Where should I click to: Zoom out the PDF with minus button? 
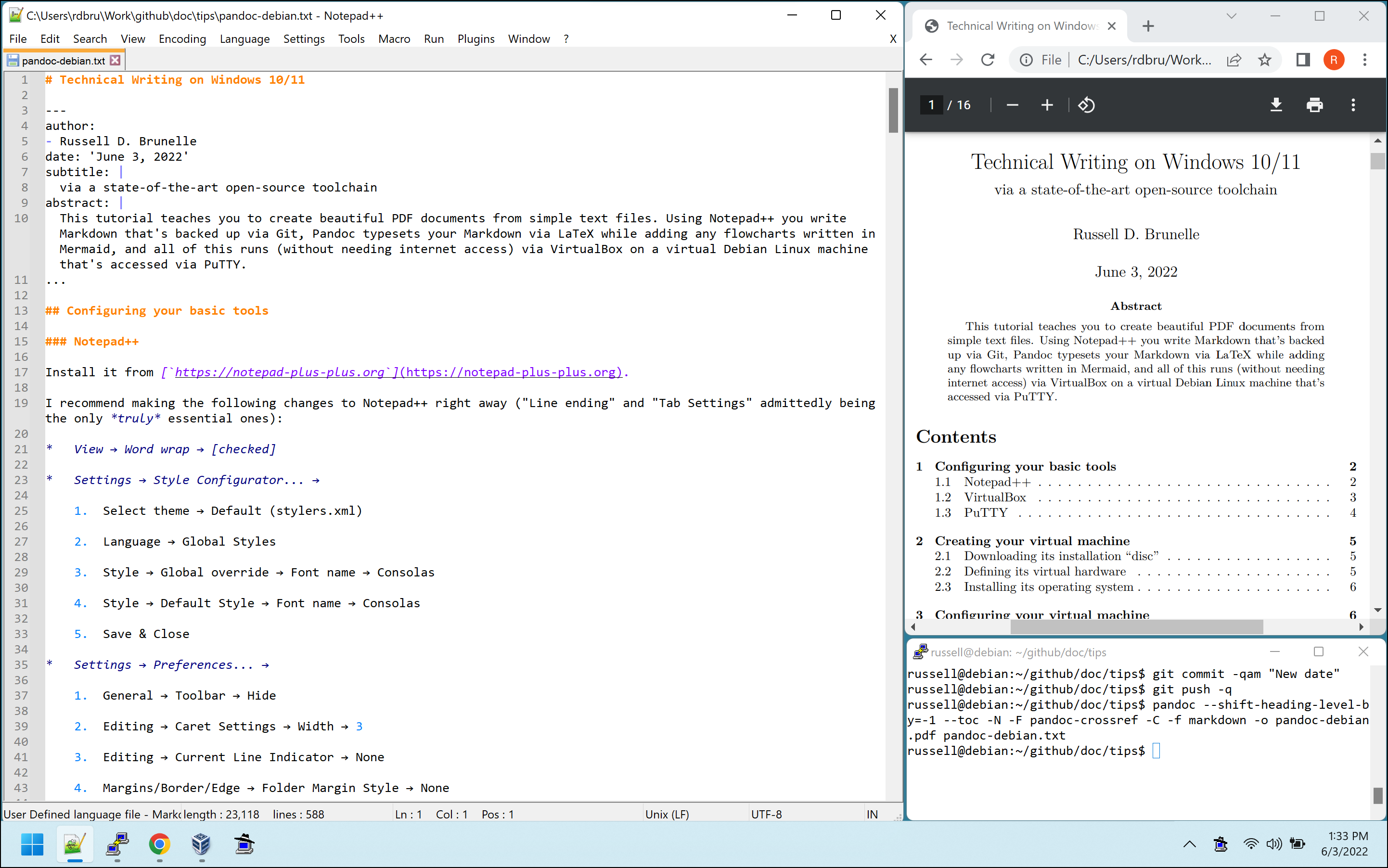[1013, 105]
